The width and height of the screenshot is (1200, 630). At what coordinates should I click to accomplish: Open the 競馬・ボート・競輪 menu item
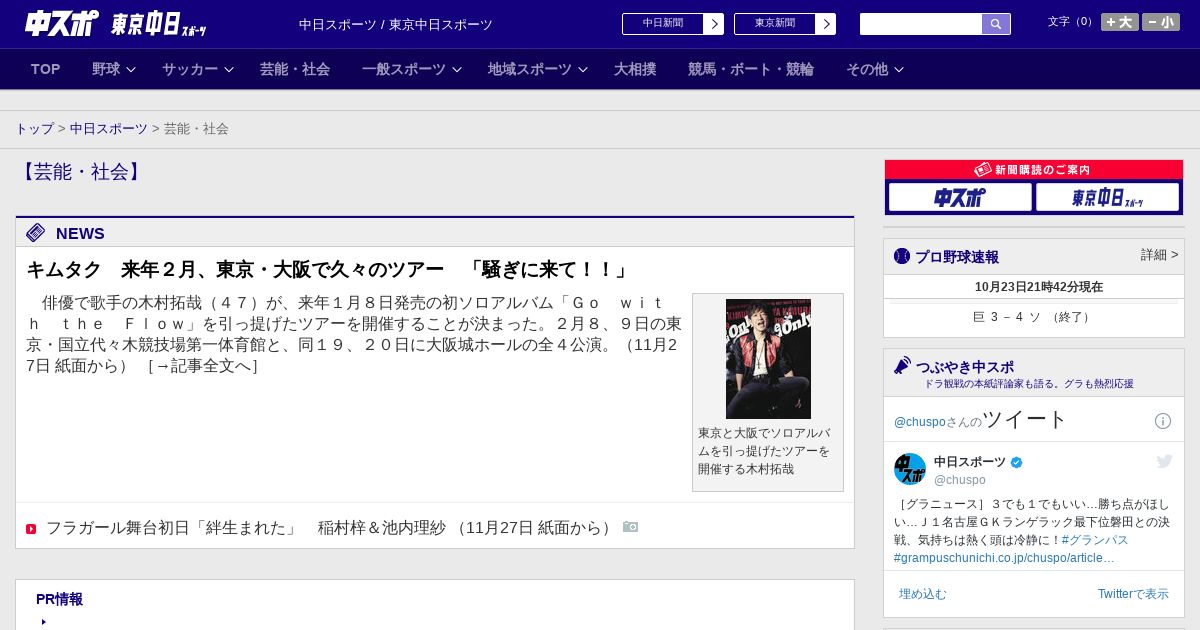(x=751, y=69)
